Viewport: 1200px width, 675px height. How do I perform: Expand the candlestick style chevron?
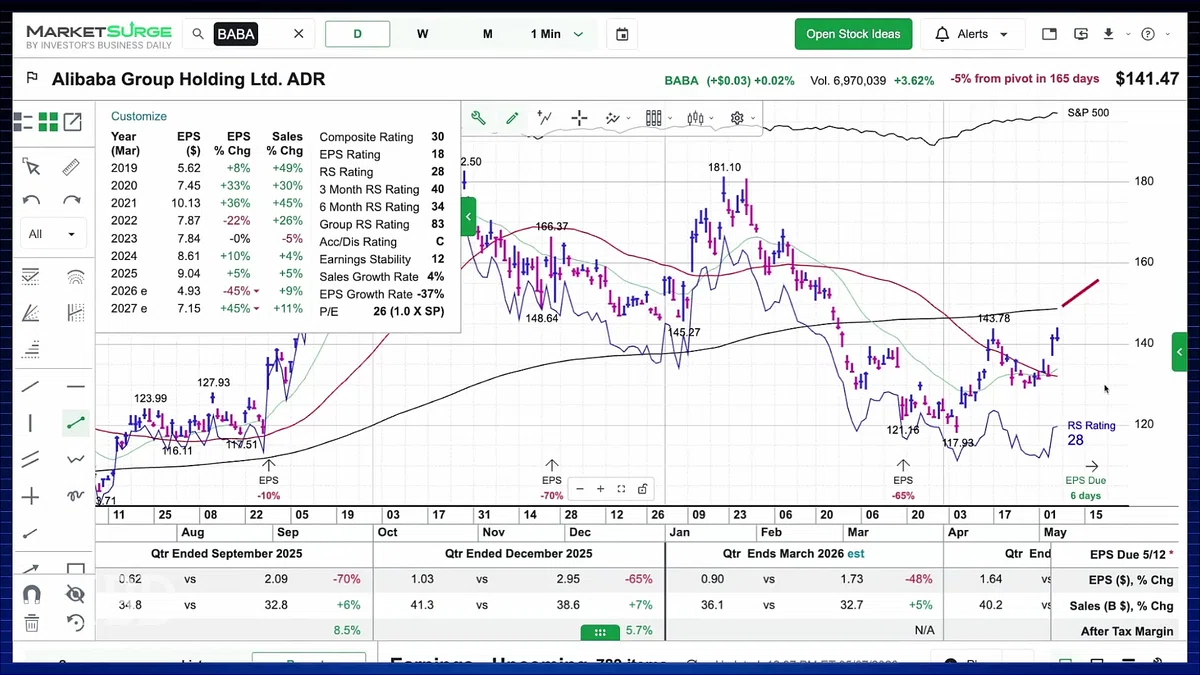(712, 118)
